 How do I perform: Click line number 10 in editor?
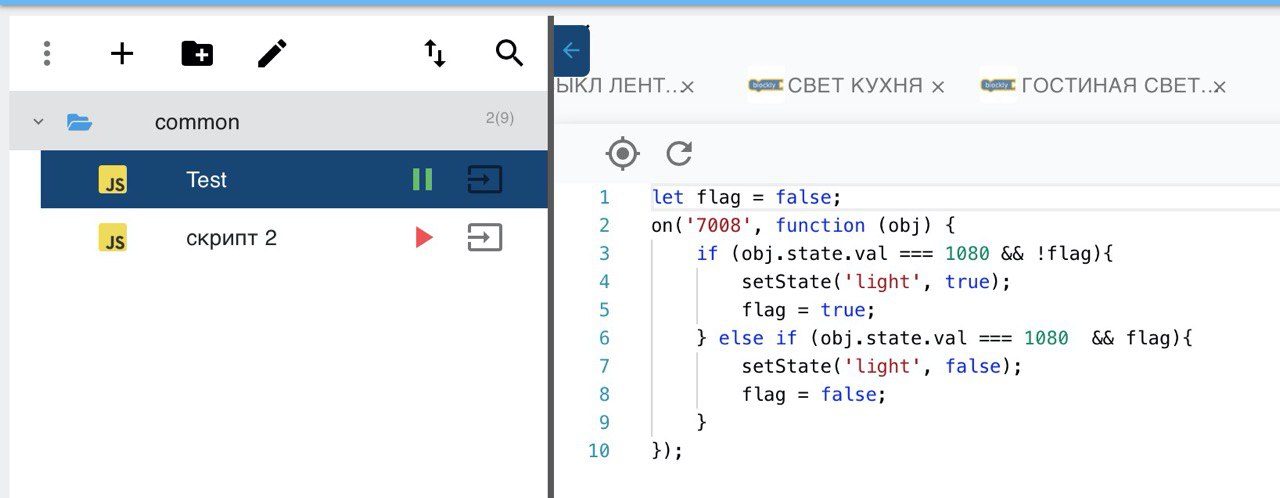pyautogui.click(x=598, y=450)
